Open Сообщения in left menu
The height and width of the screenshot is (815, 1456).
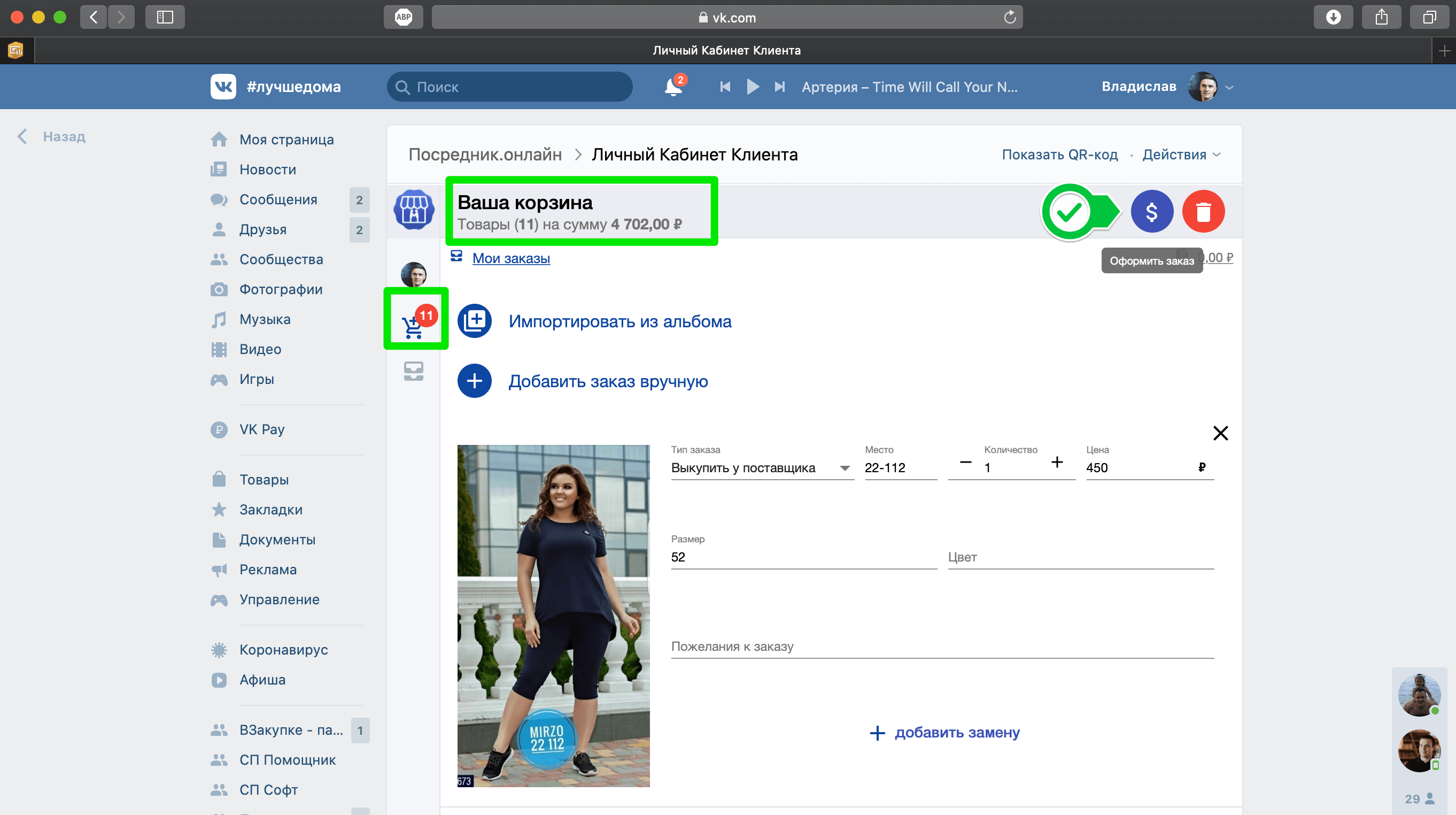(x=278, y=199)
